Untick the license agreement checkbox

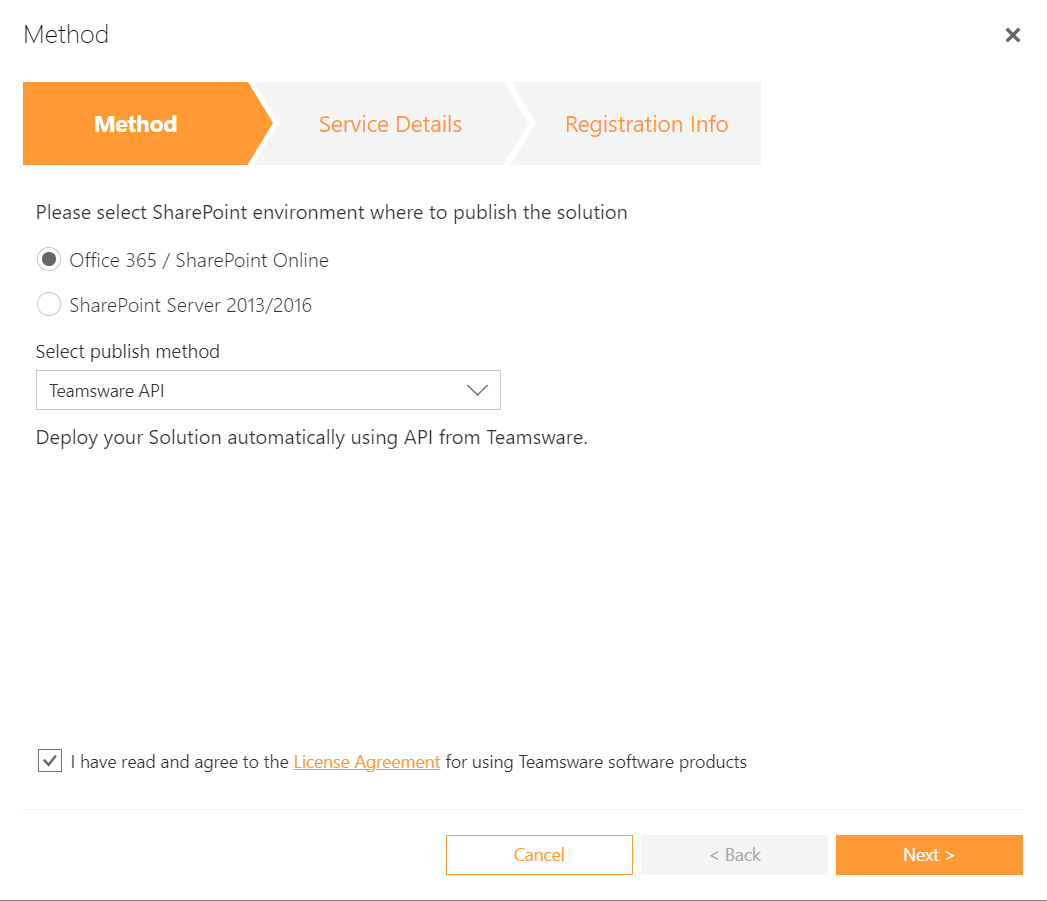pos(49,761)
